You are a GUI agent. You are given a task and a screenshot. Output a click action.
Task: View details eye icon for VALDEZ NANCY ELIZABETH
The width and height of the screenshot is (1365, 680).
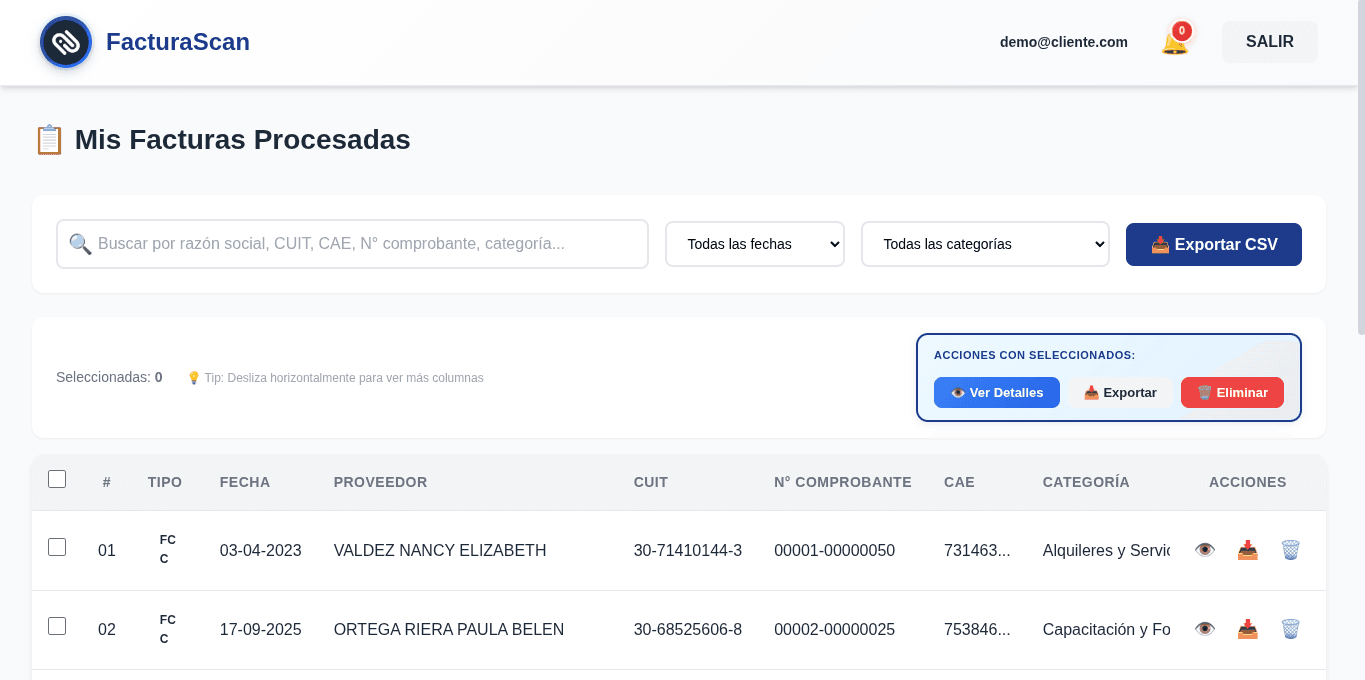coord(1205,550)
